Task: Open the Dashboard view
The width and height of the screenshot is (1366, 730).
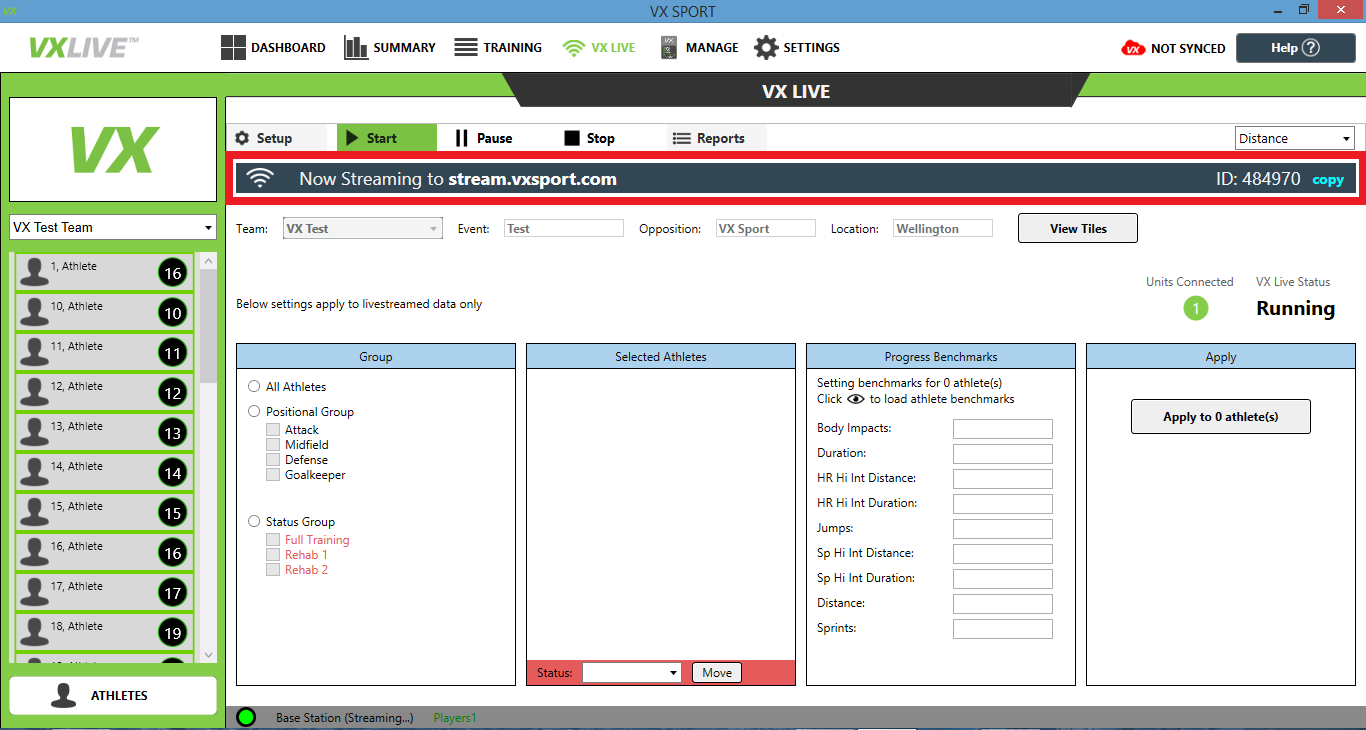Action: point(272,47)
